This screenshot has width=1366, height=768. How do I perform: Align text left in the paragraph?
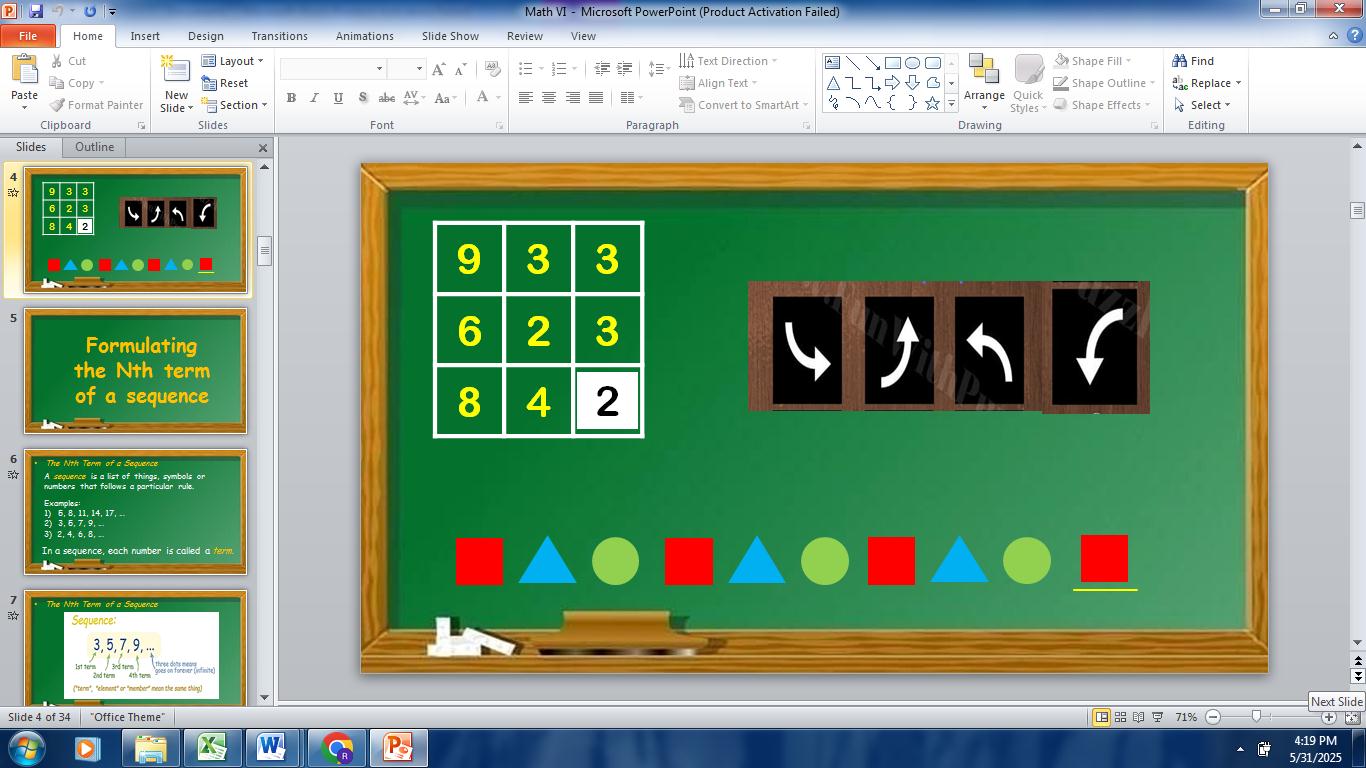point(525,97)
